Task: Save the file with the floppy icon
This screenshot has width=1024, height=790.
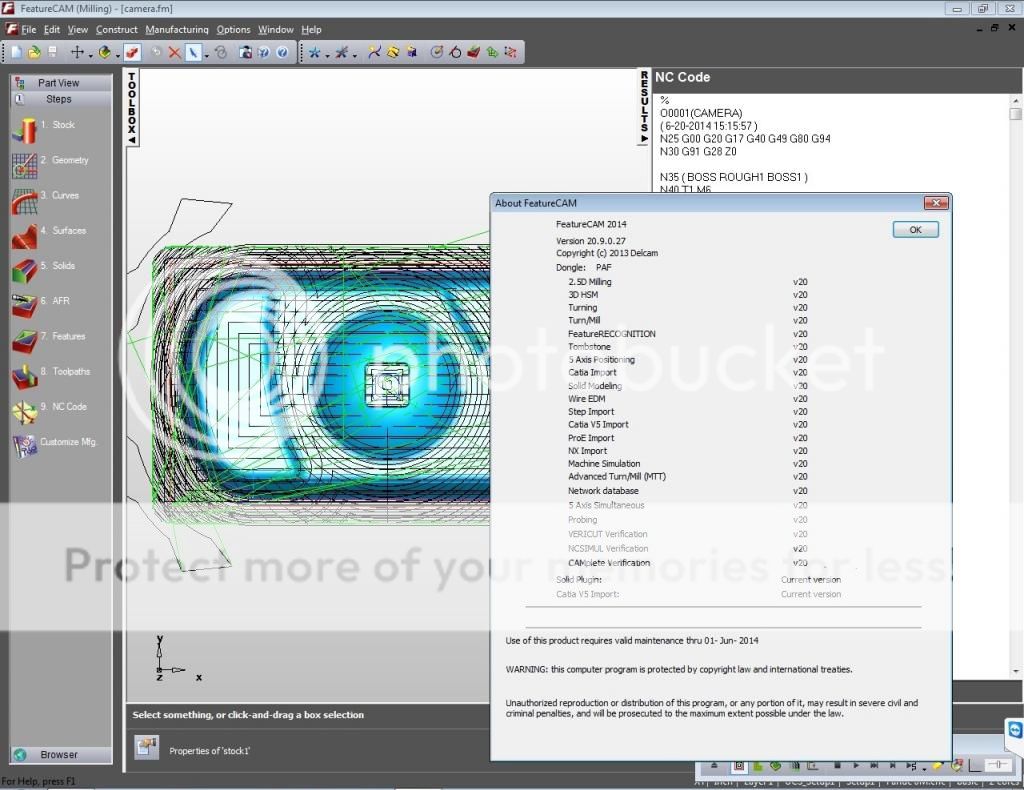Action: [52, 52]
